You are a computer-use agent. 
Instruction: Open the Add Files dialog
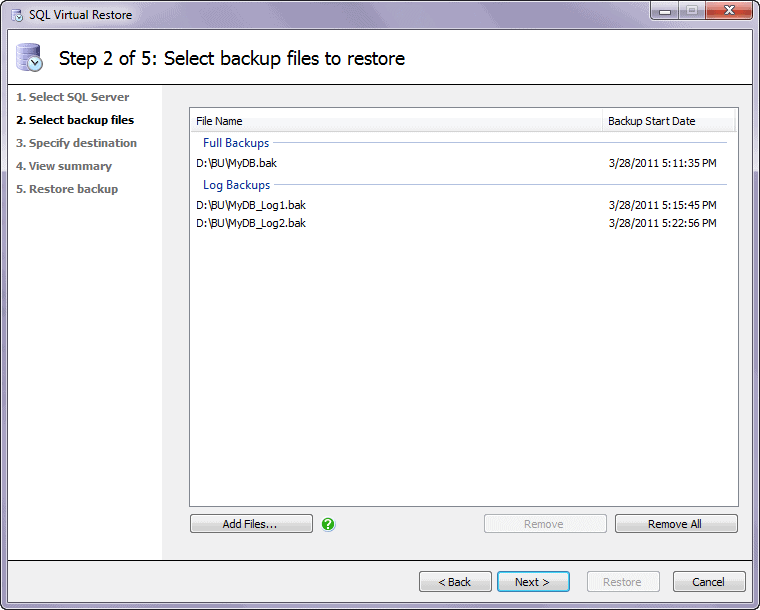coord(251,524)
